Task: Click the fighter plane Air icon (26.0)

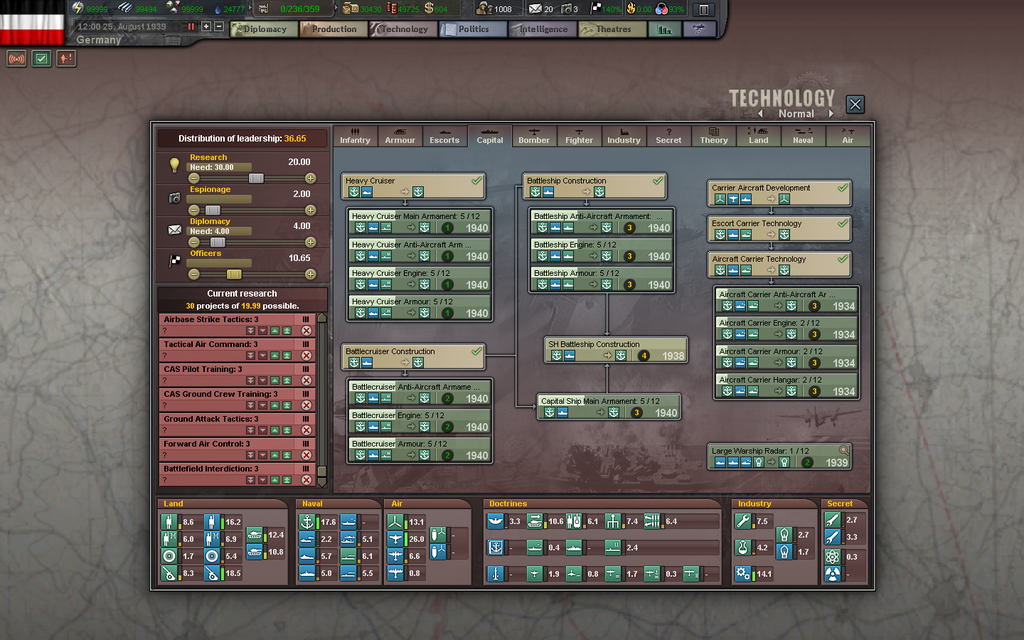Action: coord(396,539)
